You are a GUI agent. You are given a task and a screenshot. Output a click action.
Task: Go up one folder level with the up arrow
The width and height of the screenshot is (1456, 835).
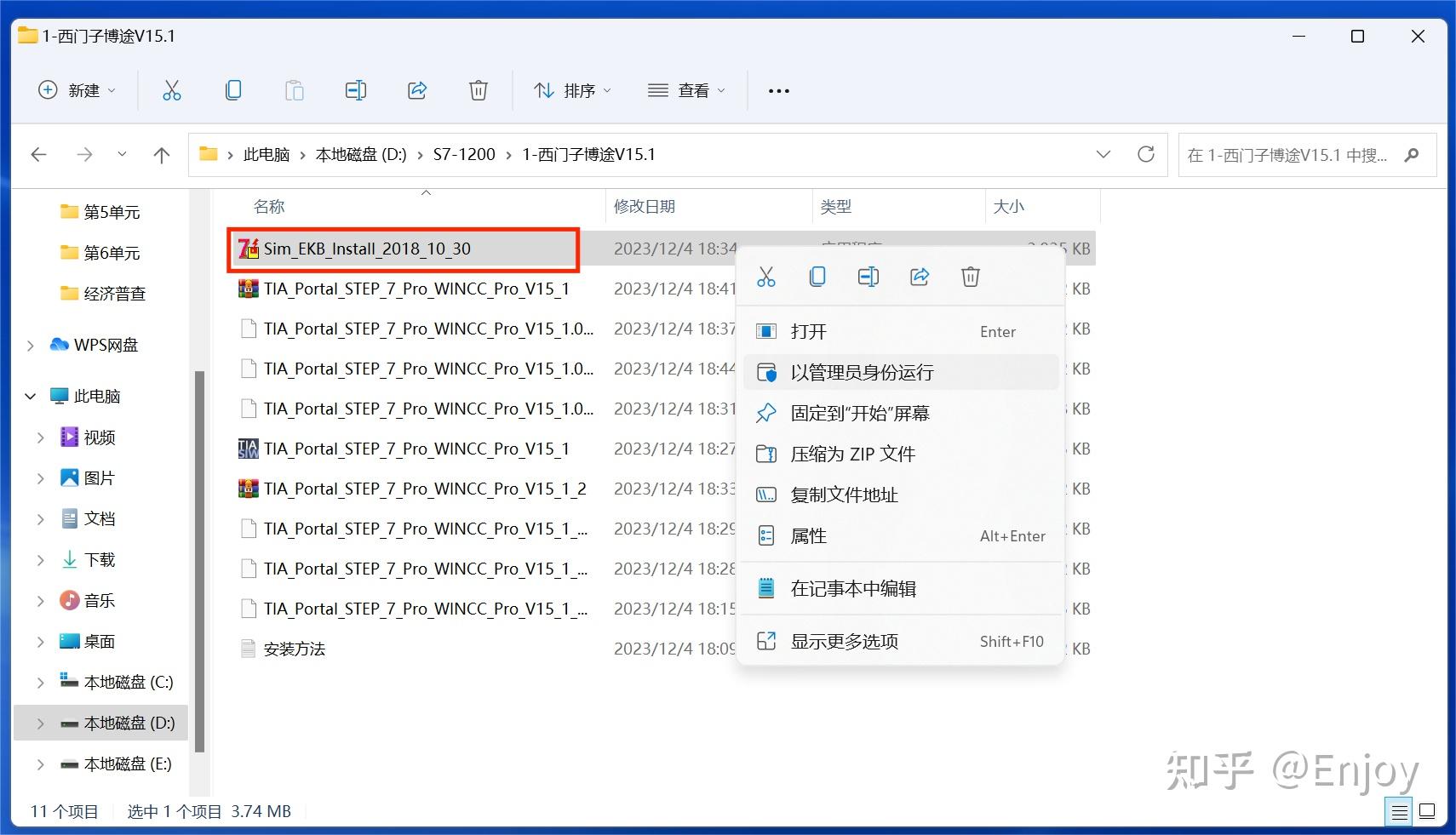pyautogui.click(x=161, y=154)
